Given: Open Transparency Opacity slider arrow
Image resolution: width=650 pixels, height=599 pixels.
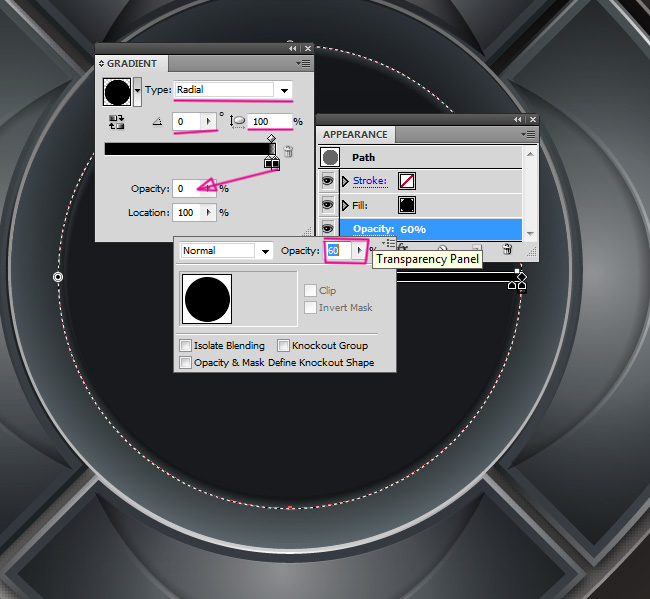Looking at the screenshot, I should pyautogui.click(x=359, y=250).
